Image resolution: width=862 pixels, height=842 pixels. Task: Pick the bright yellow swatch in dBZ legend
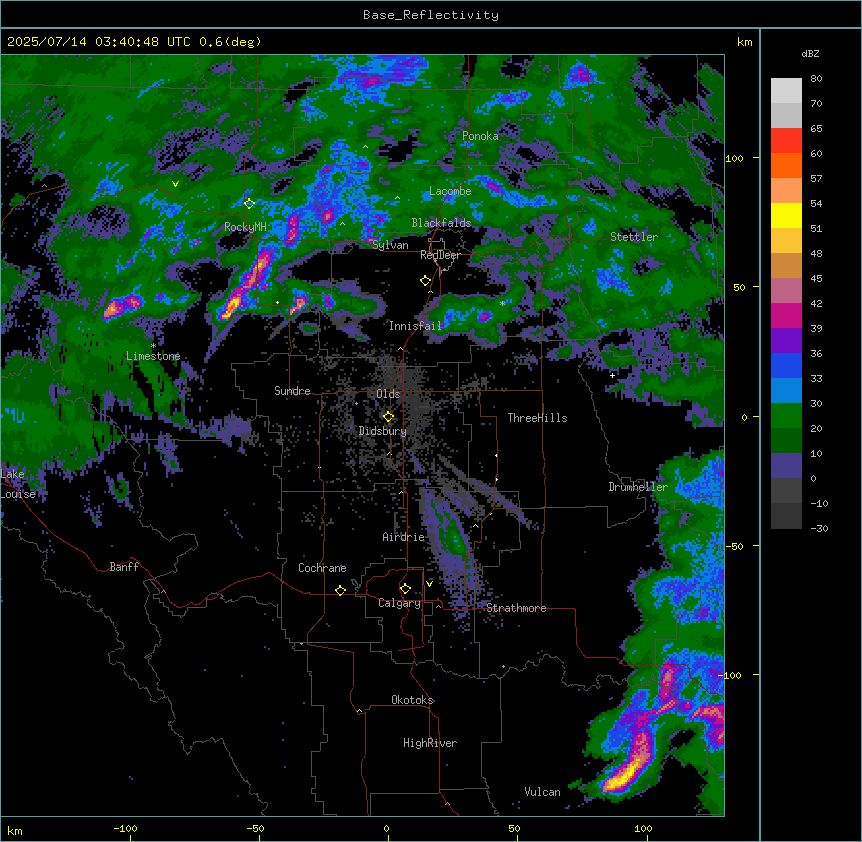click(x=786, y=215)
